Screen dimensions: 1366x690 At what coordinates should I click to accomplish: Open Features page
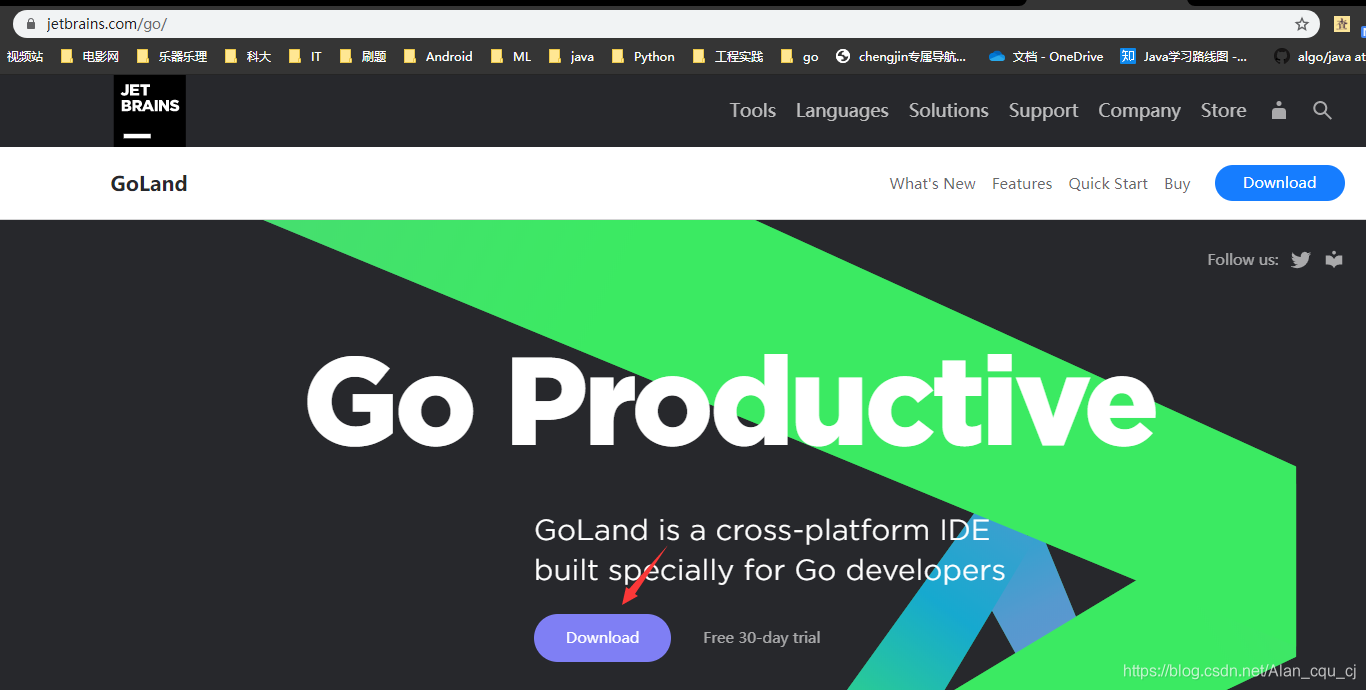(1022, 184)
